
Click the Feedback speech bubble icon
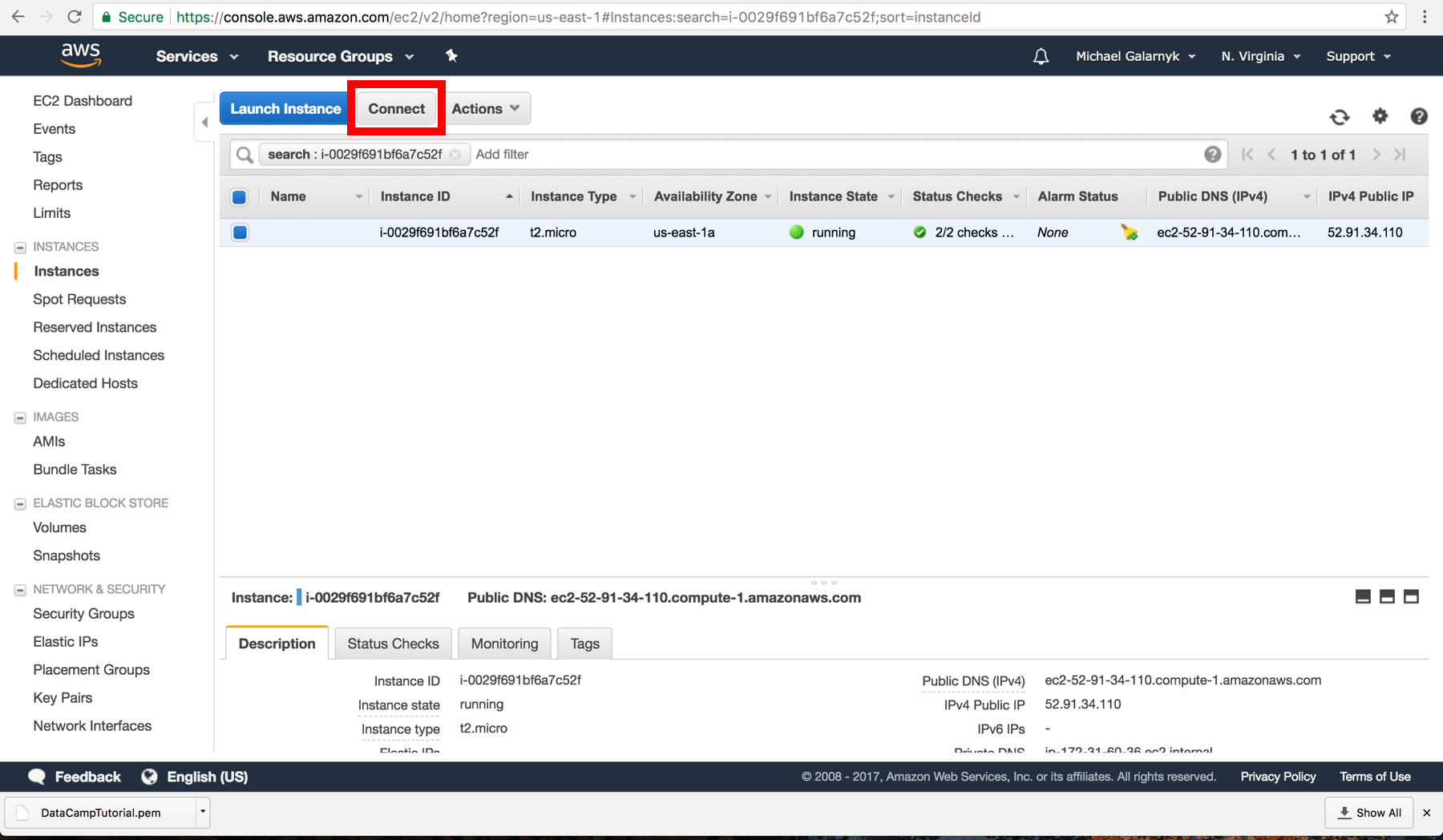pos(37,776)
